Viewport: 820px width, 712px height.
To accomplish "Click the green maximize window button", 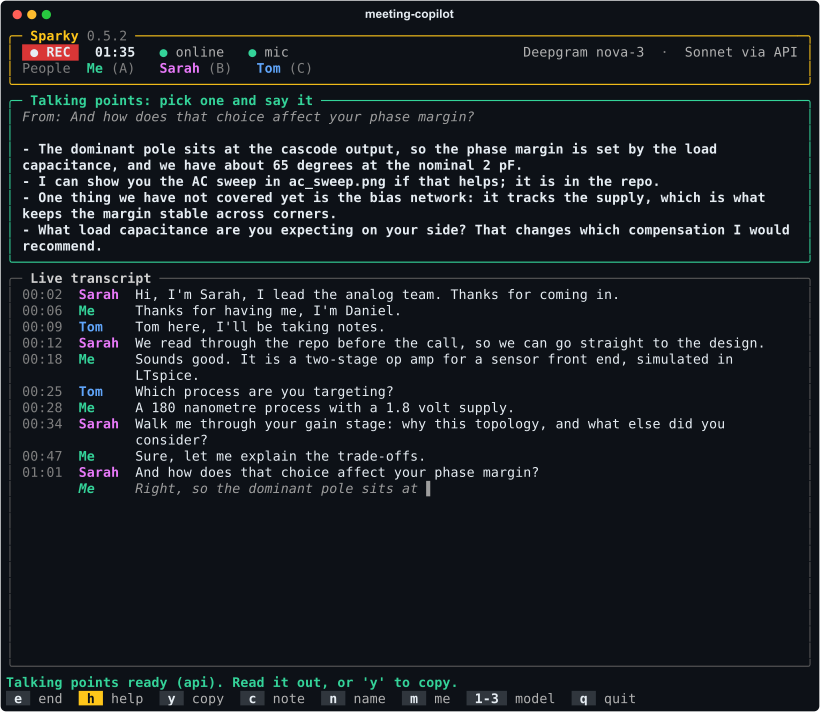I will (47, 15).
